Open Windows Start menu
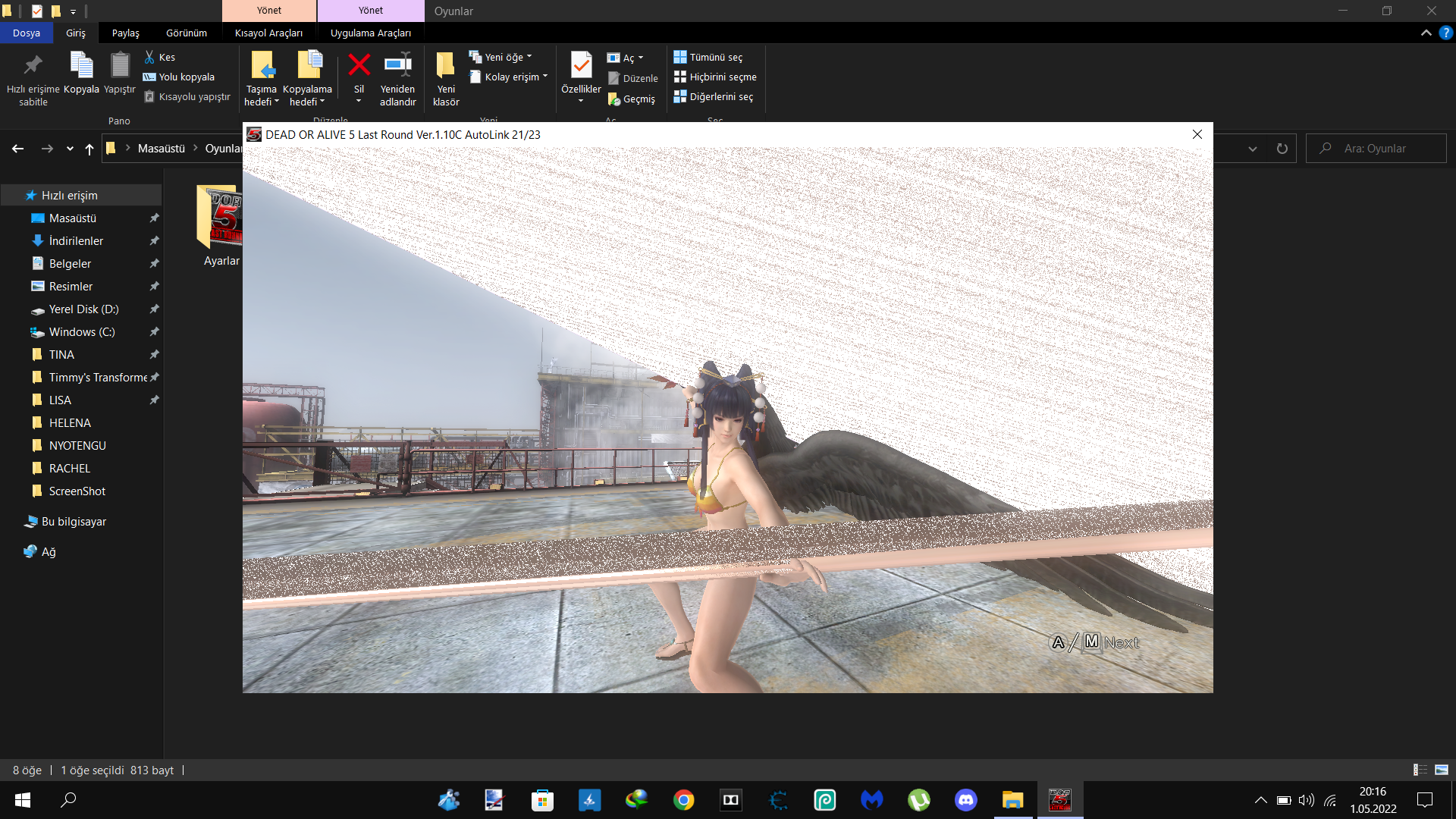1456x819 pixels. 23,800
